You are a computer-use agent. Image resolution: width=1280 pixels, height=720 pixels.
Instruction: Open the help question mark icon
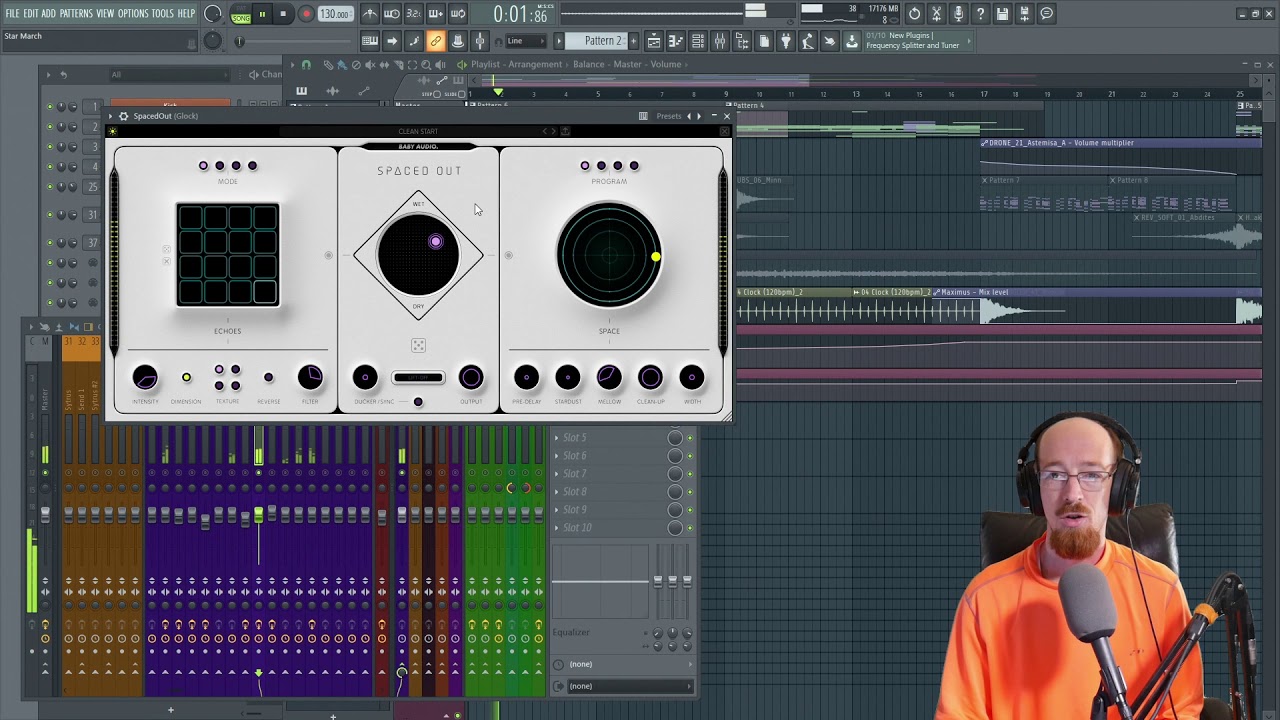[x=980, y=14]
